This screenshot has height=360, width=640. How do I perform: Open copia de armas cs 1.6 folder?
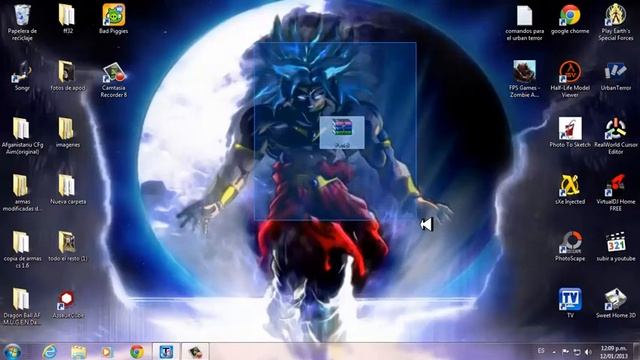point(22,250)
